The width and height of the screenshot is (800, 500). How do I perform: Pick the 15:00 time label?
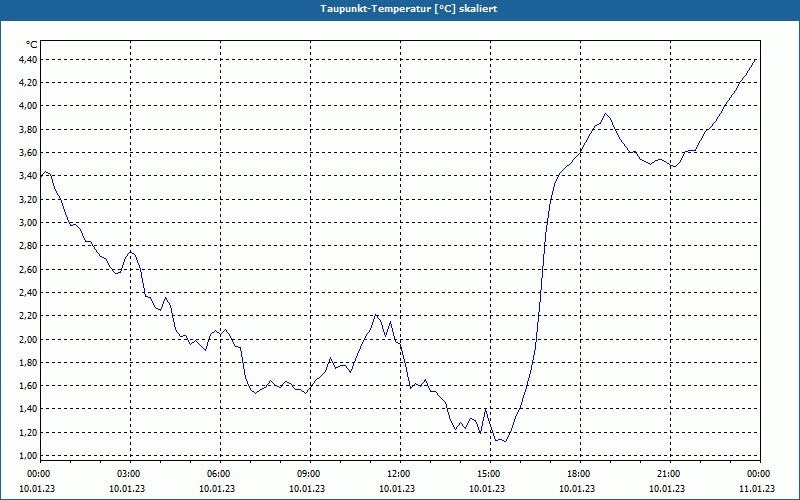point(491,474)
